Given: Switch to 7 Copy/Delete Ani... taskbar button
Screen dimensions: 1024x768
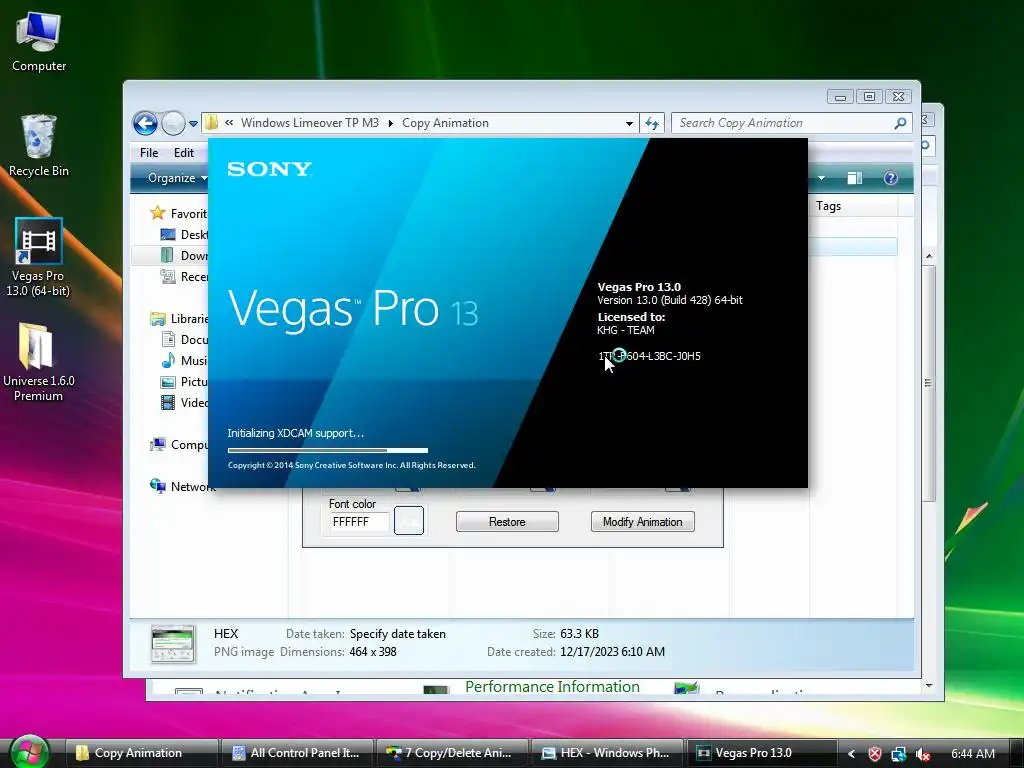Looking at the screenshot, I should [x=452, y=753].
